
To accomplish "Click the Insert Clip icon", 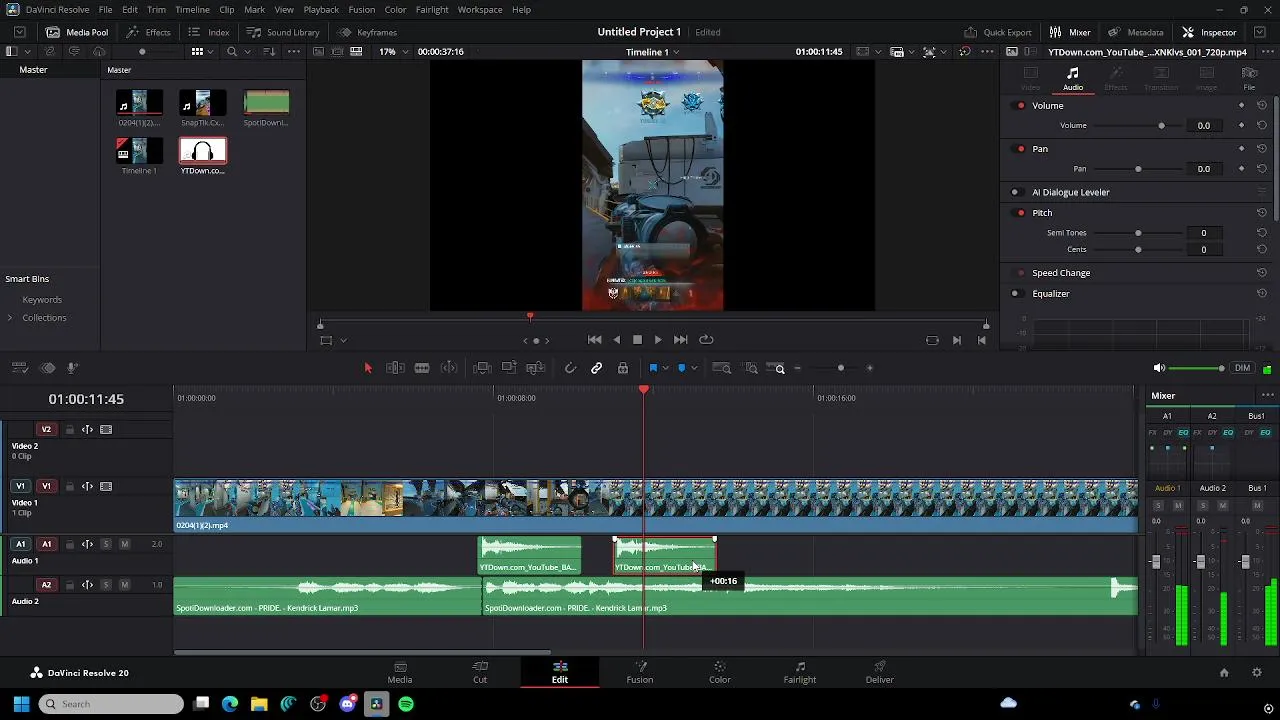I will point(482,368).
